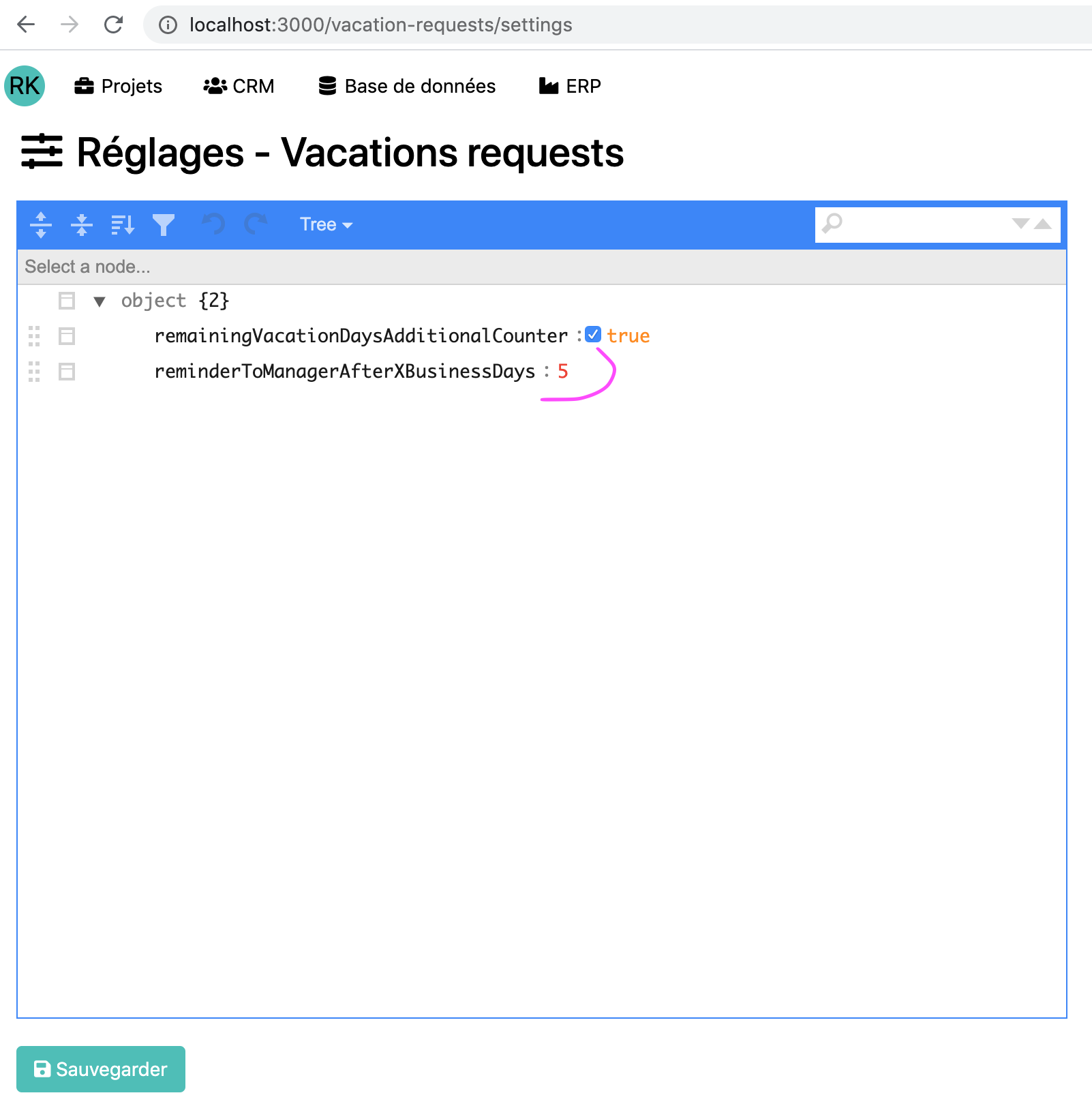
Task: Click the undo arrow in editor toolbar
Action: pyautogui.click(x=213, y=224)
